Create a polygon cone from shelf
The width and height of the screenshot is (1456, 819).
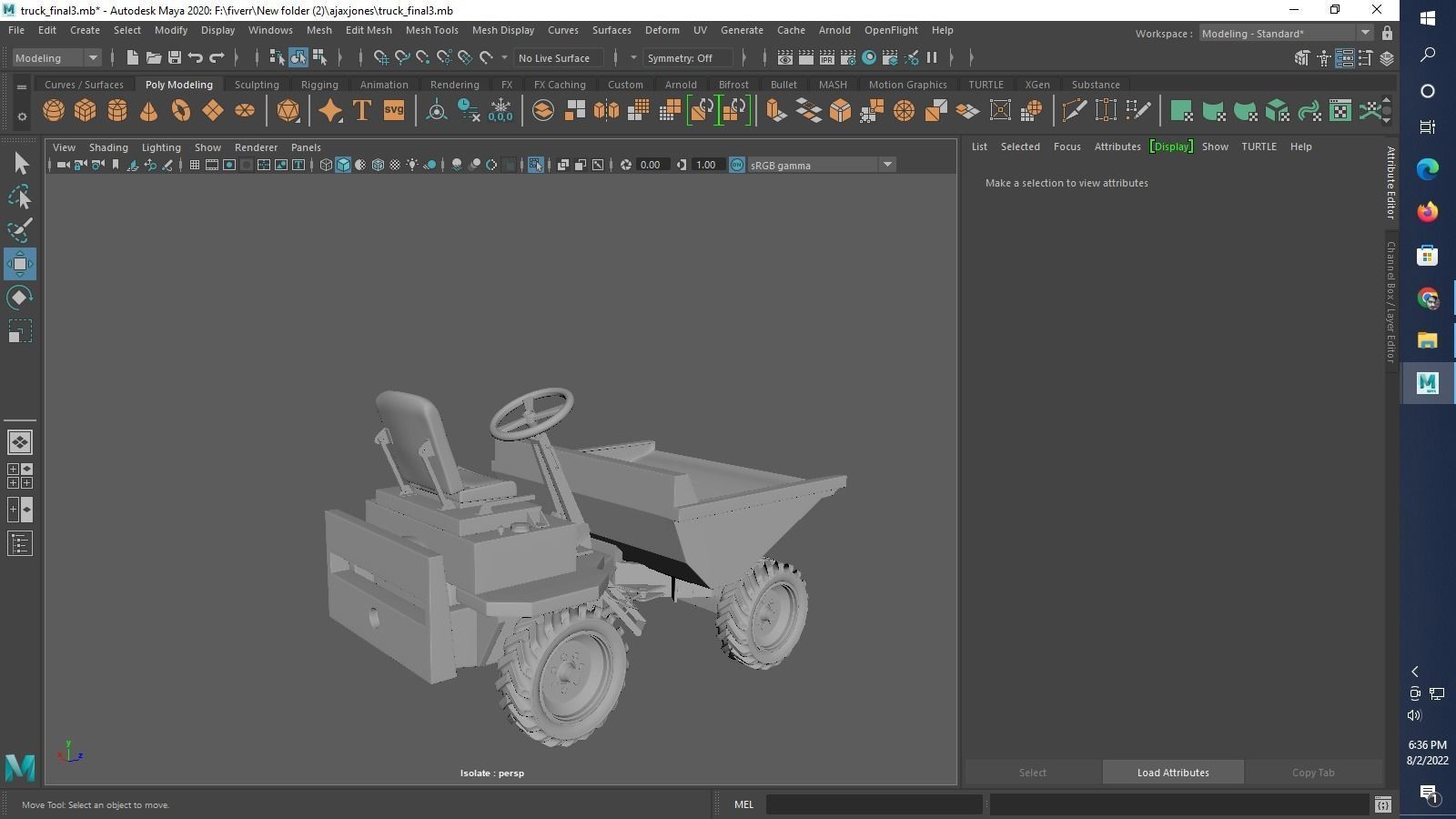(x=148, y=111)
